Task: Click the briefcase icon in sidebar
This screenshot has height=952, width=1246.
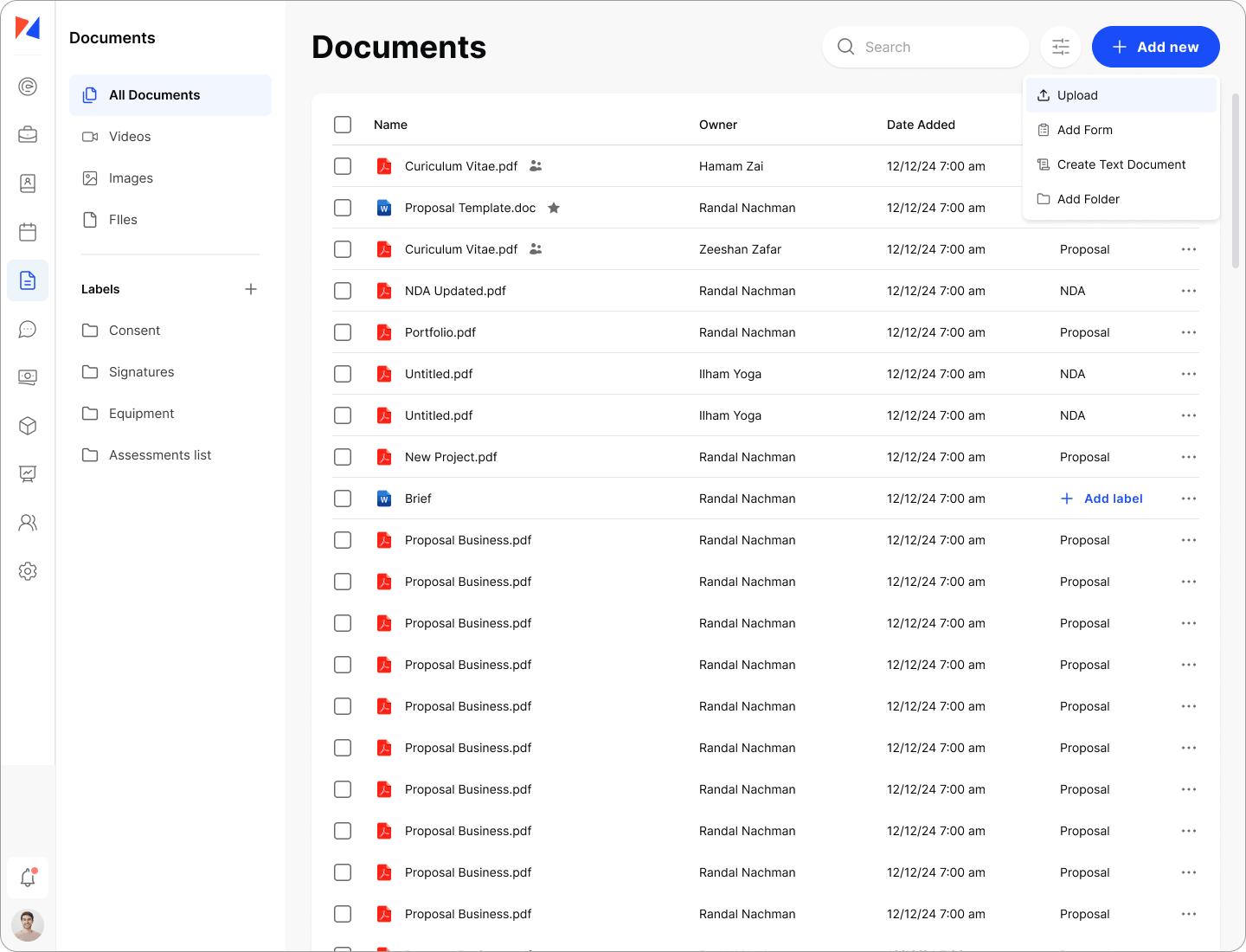Action: 28,135
